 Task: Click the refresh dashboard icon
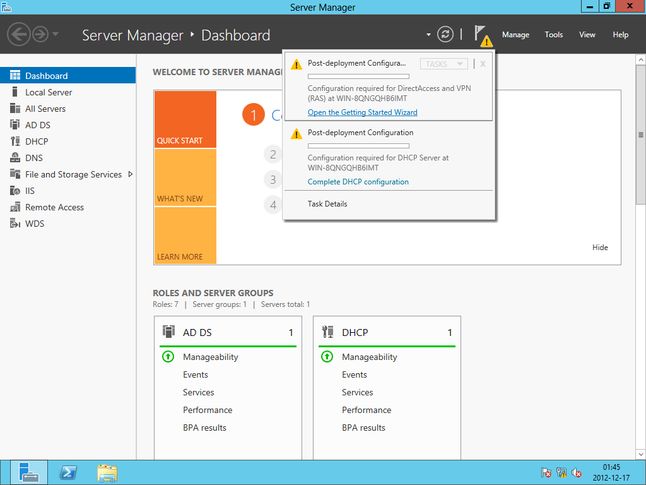click(x=445, y=34)
